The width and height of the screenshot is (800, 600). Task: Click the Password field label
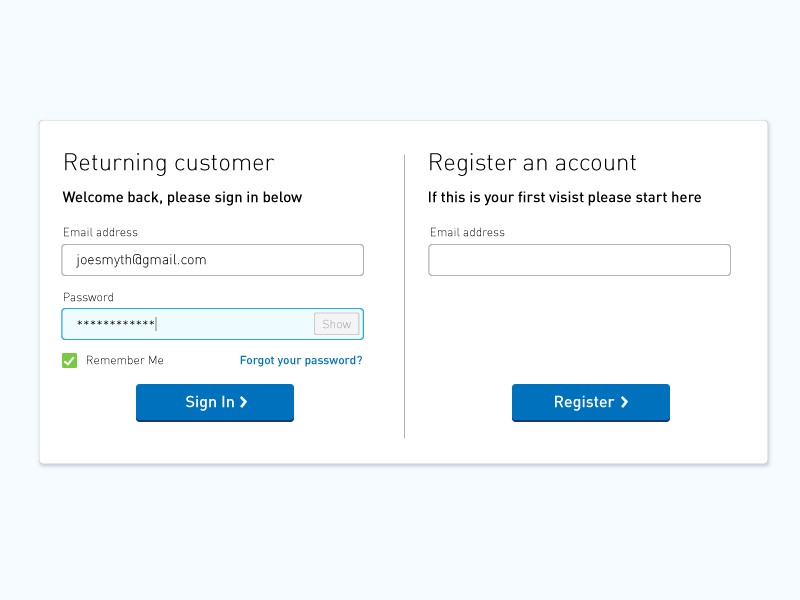88,297
